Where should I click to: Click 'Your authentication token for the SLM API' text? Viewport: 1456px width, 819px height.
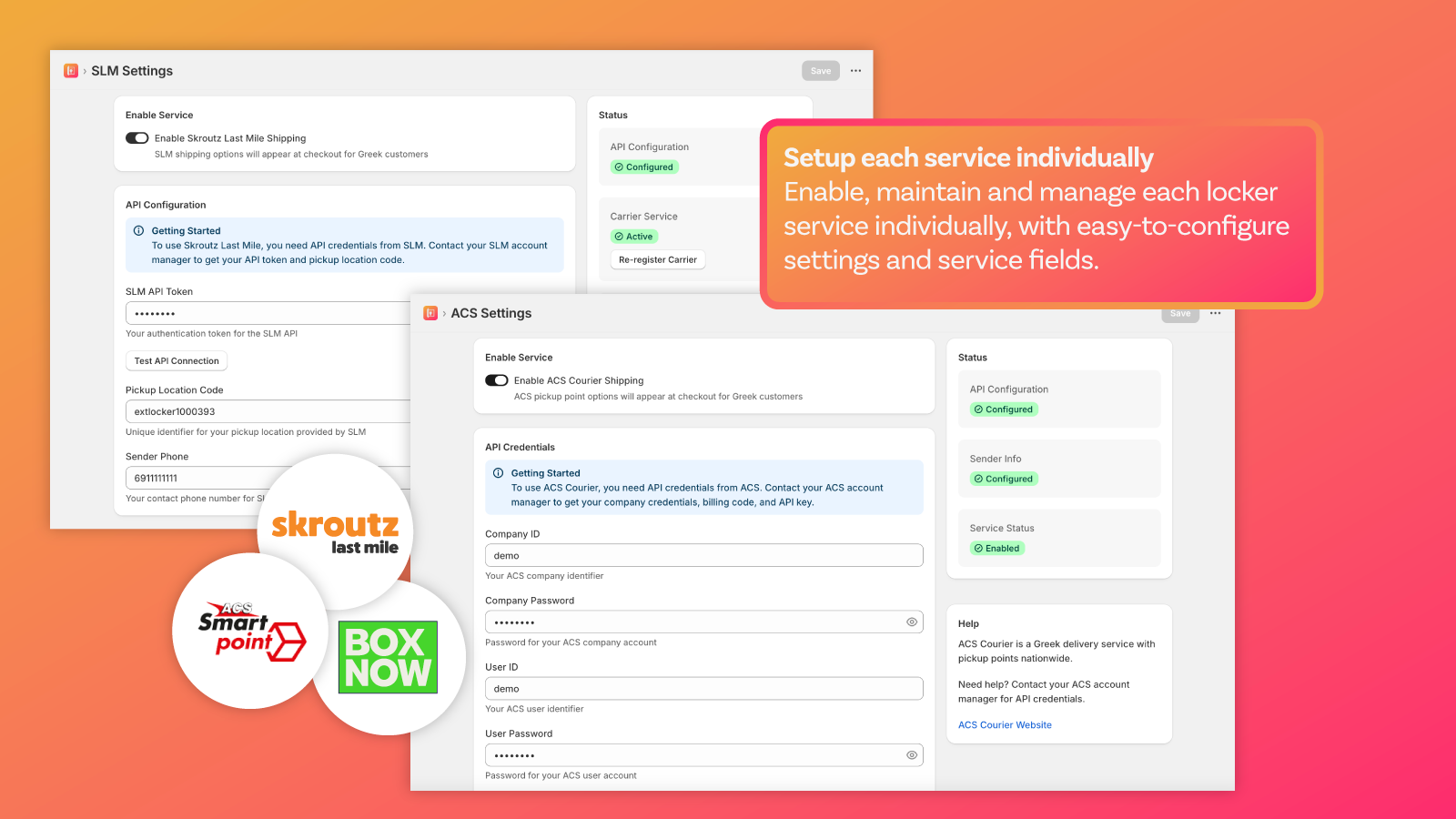click(211, 334)
